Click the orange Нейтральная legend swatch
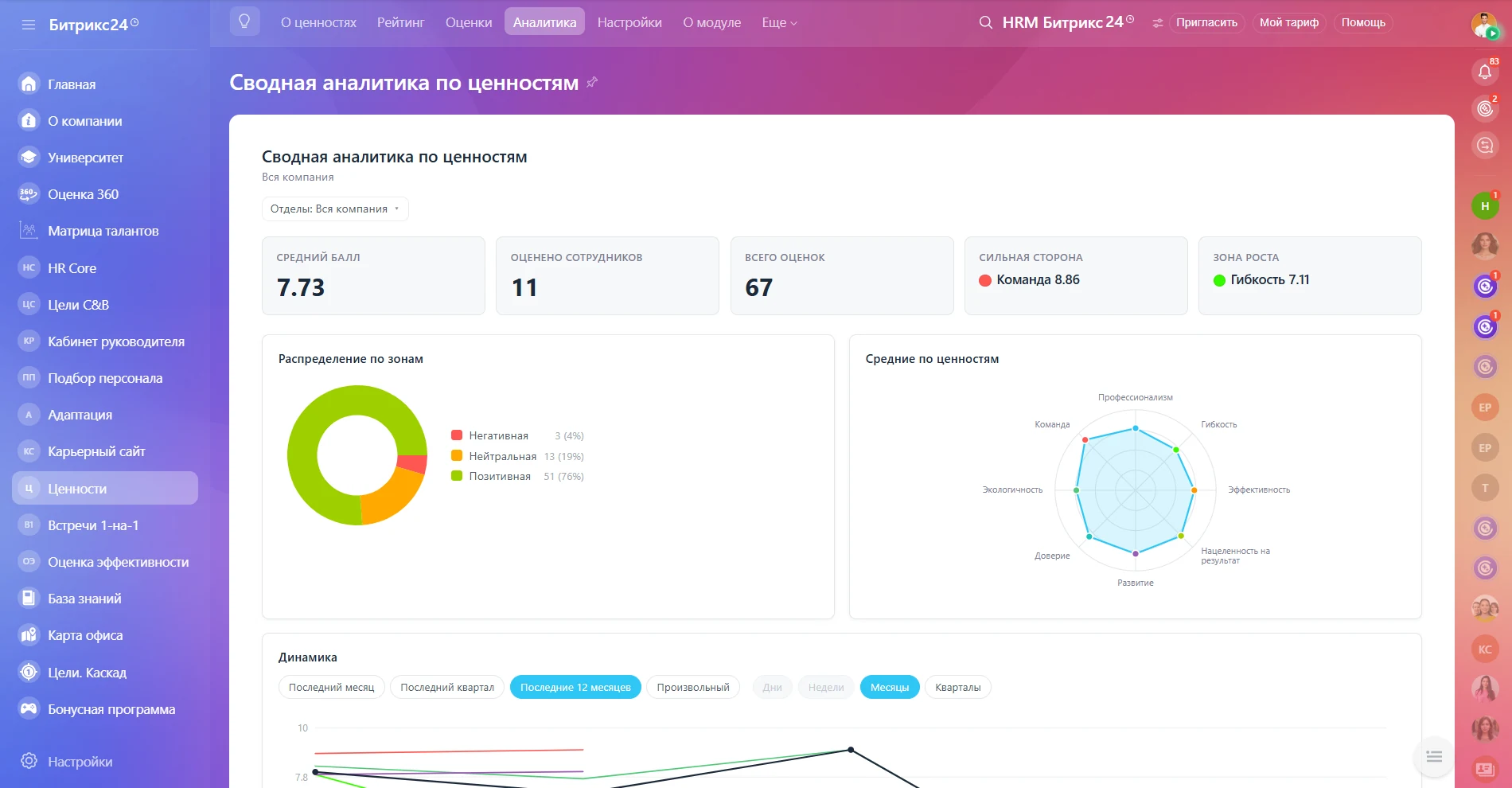This screenshot has height=788, width=1512. [457, 455]
